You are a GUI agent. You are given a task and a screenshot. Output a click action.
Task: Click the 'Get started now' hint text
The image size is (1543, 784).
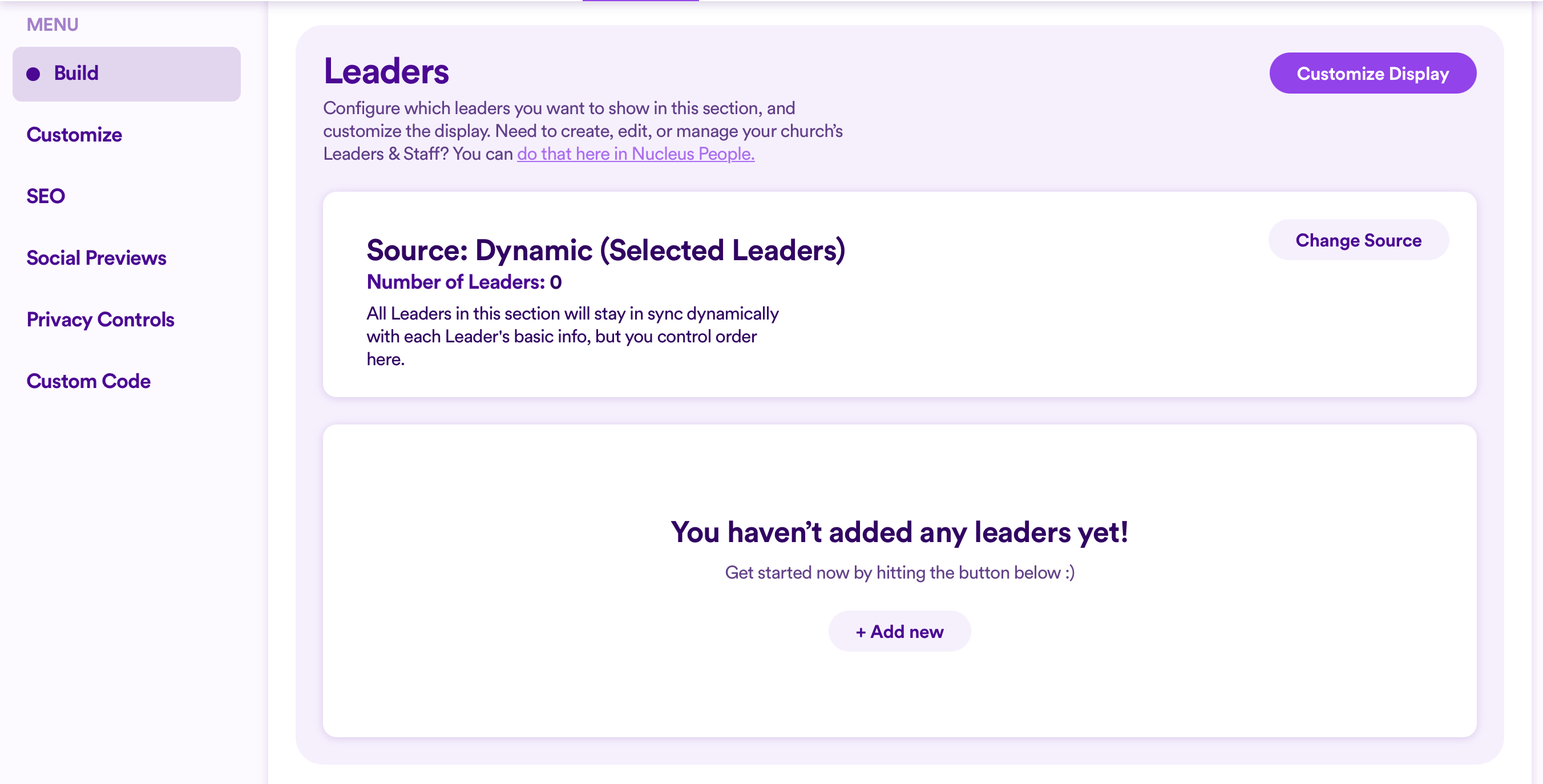coord(899,572)
